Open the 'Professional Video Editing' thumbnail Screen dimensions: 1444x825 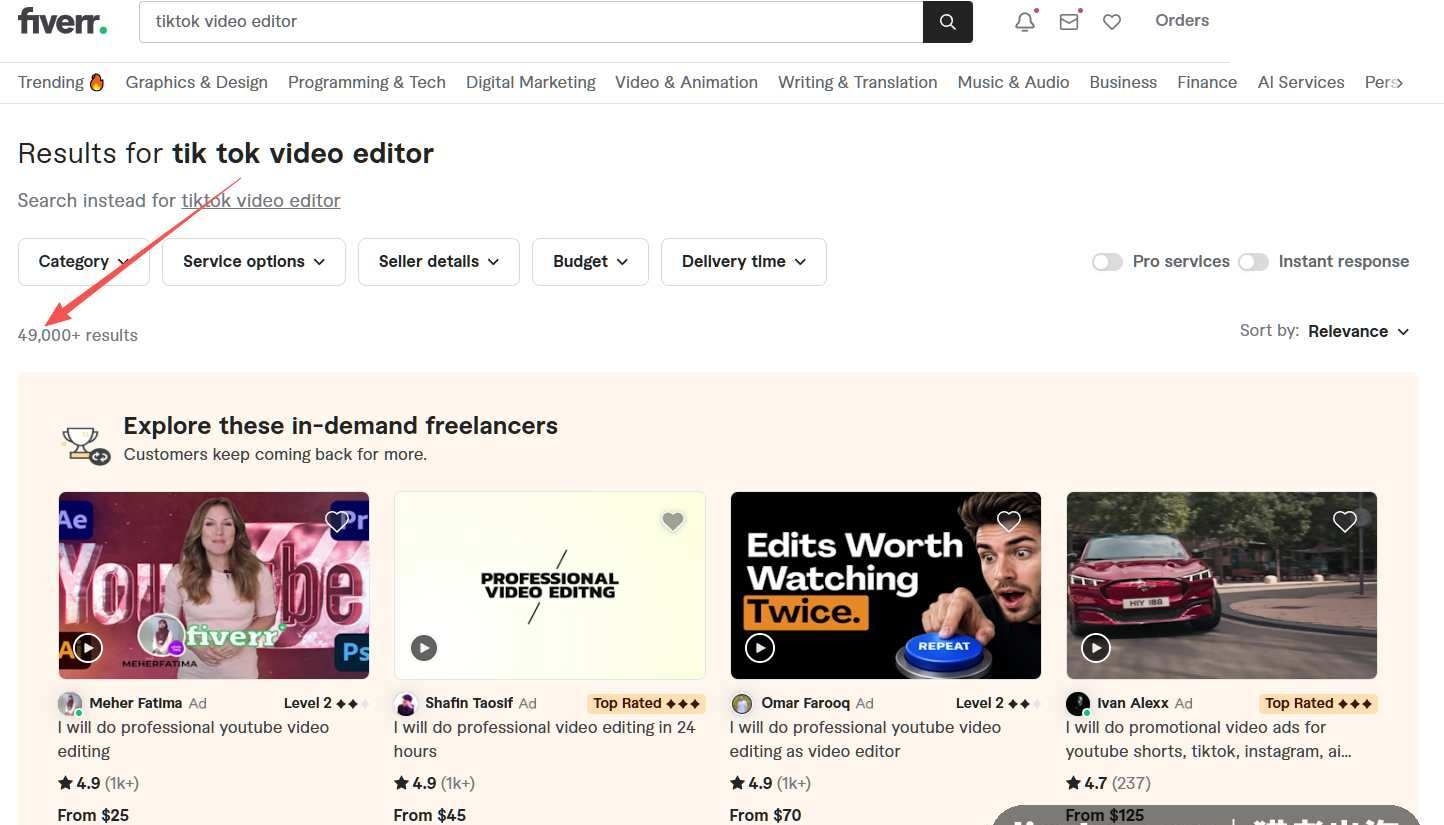point(550,585)
